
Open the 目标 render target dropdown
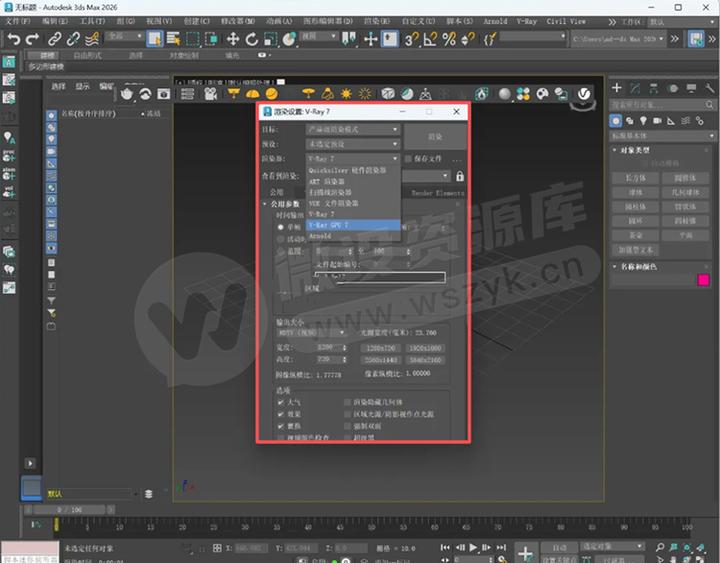tap(353, 129)
